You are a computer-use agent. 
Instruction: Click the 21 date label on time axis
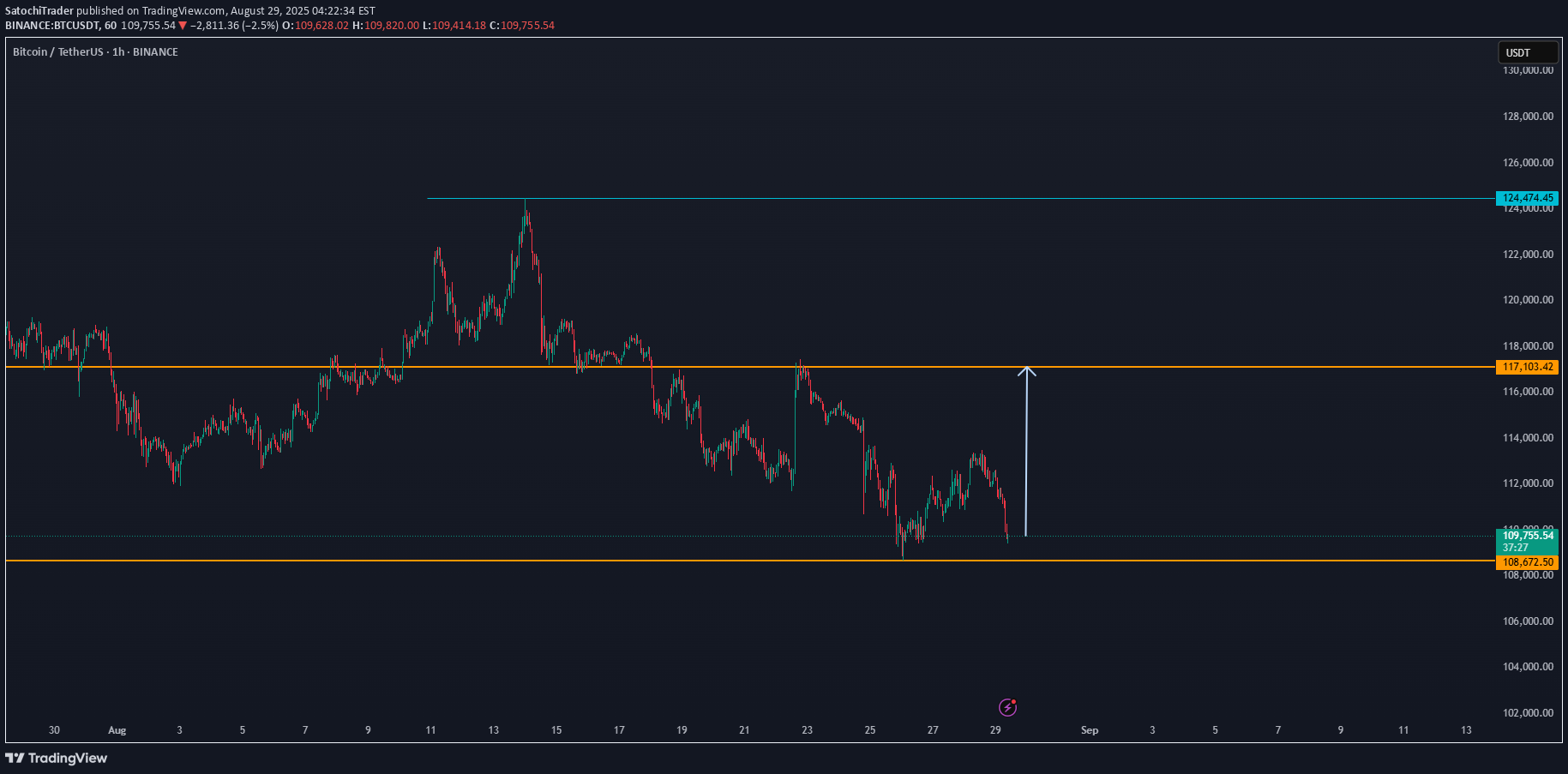pos(744,730)
